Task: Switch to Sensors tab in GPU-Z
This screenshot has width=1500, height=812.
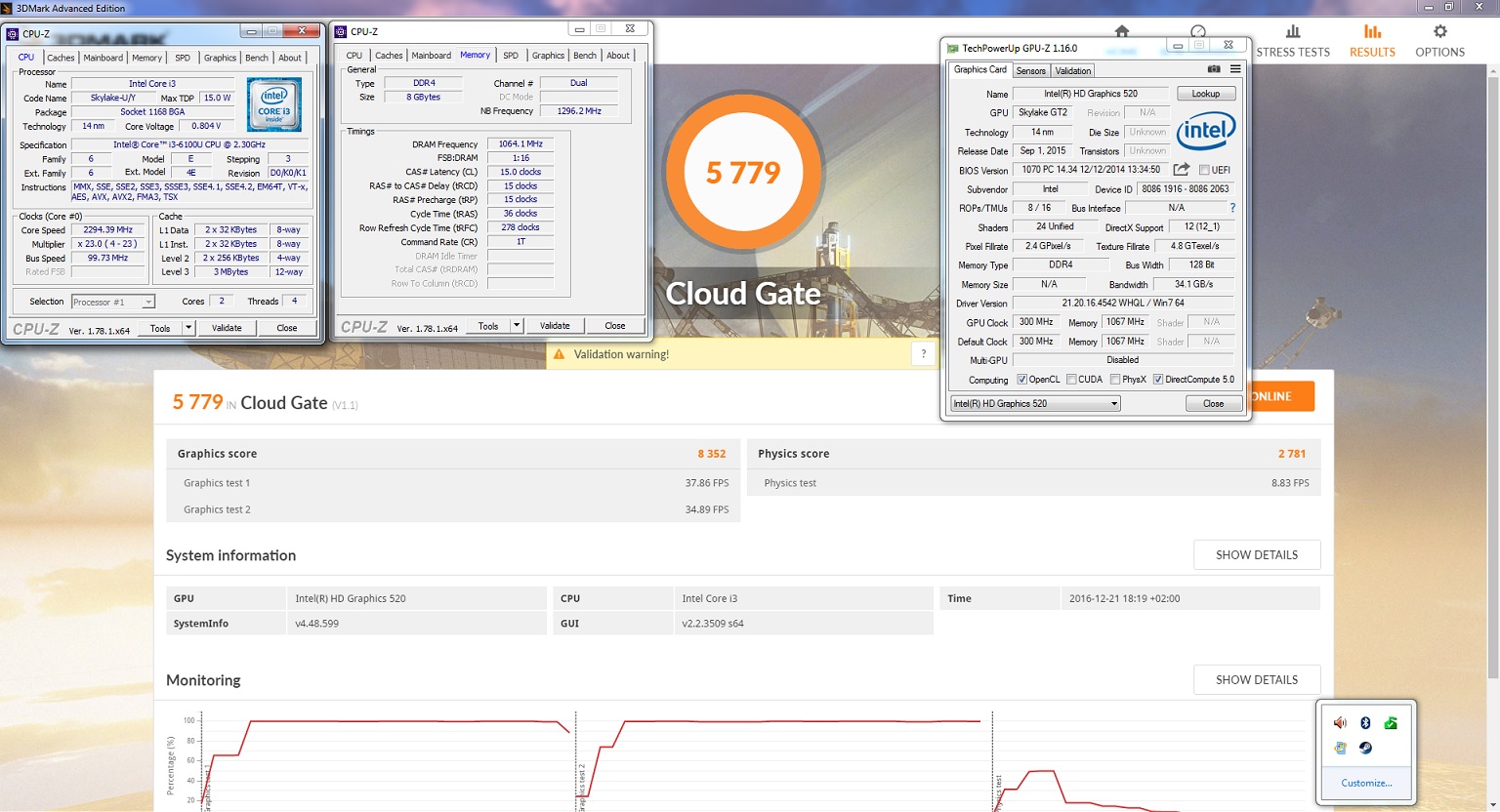Action: 1031,70
